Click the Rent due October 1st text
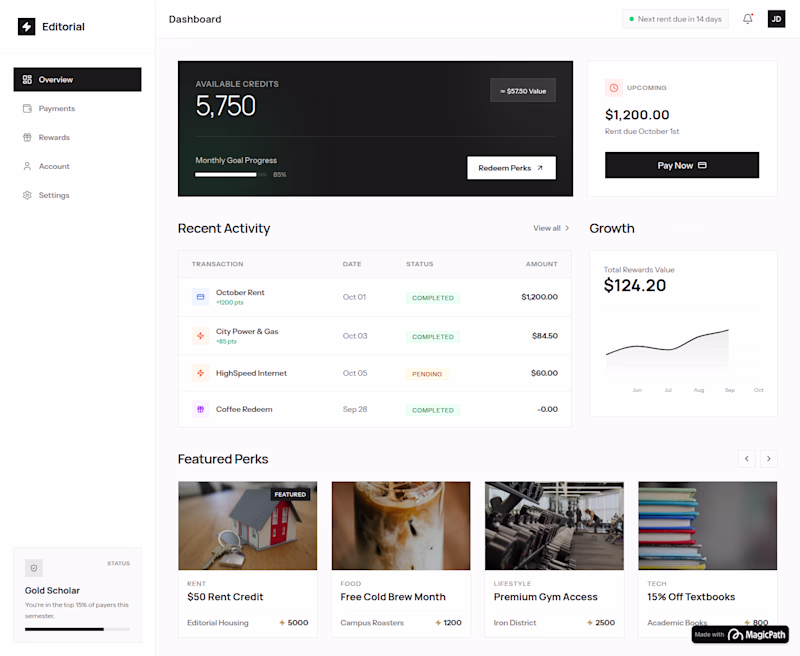 (642, 131)
